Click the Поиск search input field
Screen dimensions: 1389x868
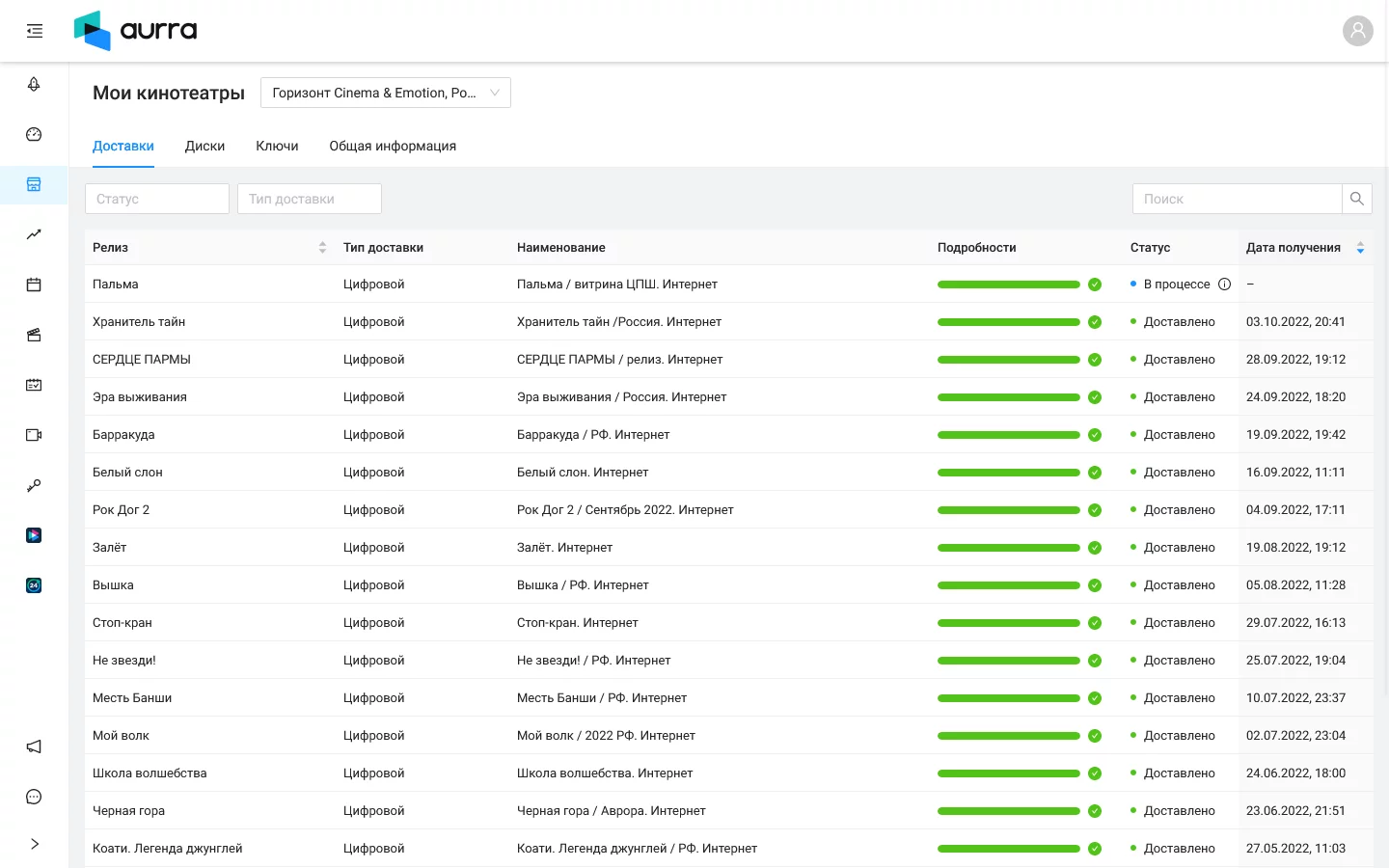click(1237, 199)
